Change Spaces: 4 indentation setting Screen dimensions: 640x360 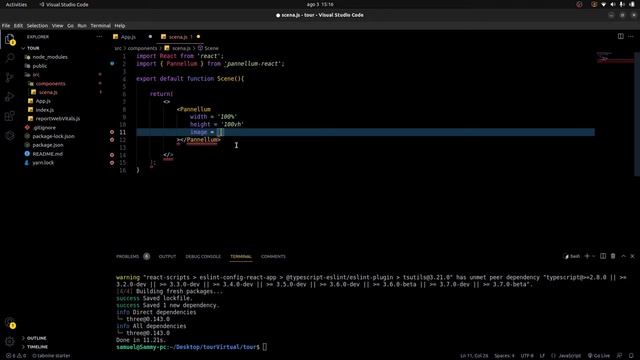pos(504,356)
